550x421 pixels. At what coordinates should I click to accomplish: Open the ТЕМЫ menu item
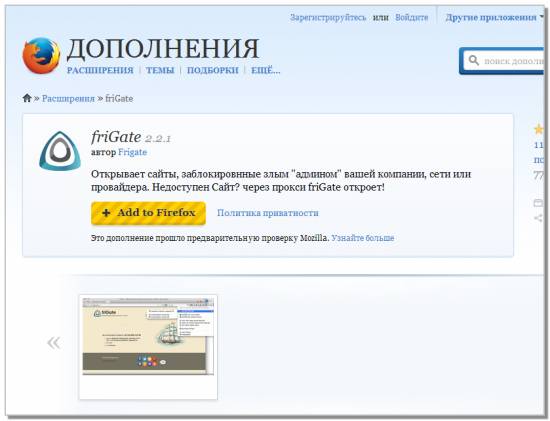160,70
